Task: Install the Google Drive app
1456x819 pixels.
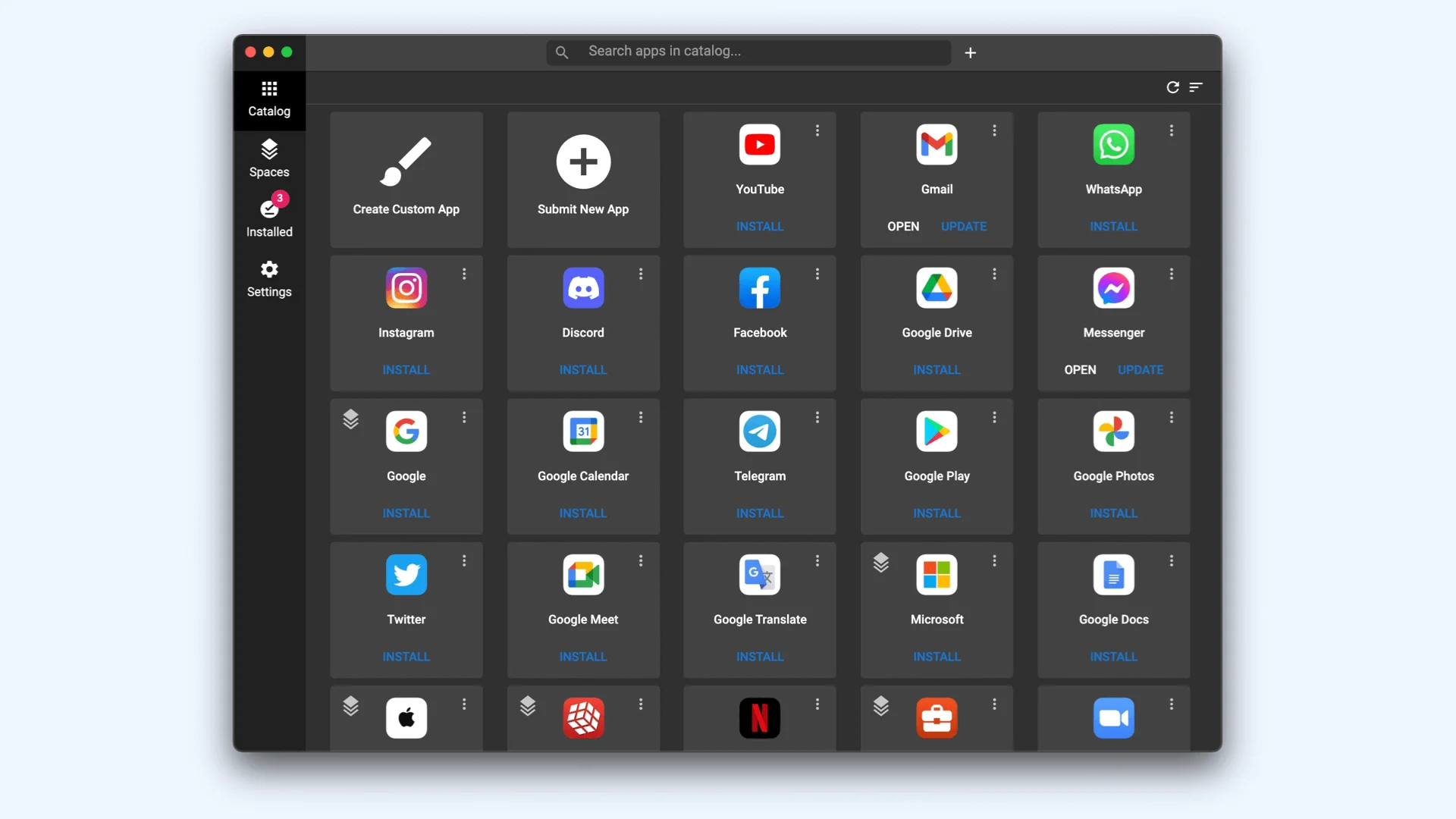Action: pyautogui.click(x=937, y=369)
